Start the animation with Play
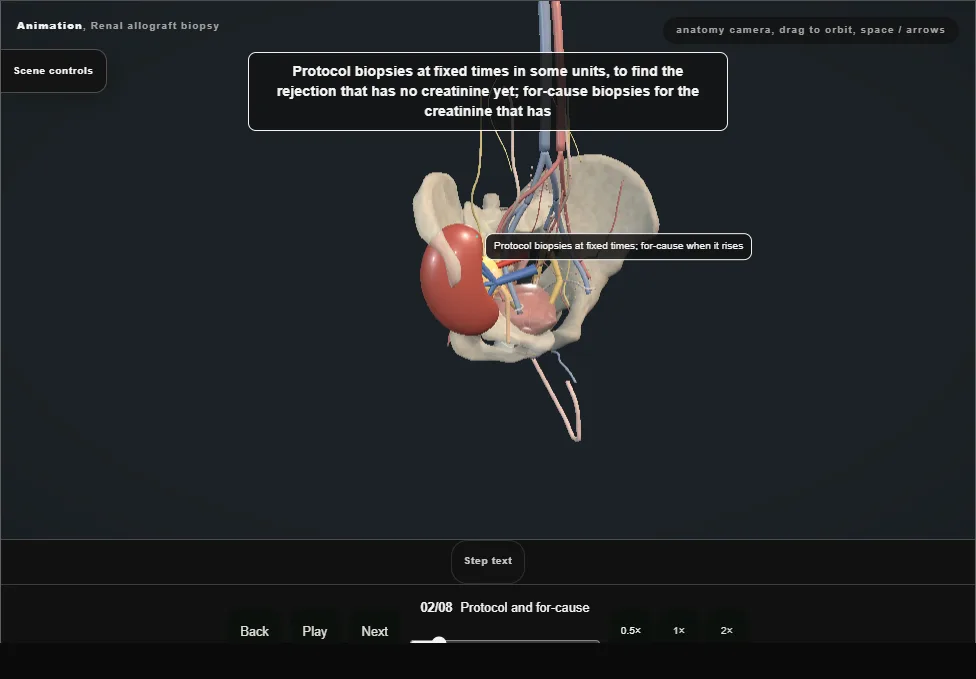Image resolution: width=976 pixels, height=679 pixels. coord(315,630)
